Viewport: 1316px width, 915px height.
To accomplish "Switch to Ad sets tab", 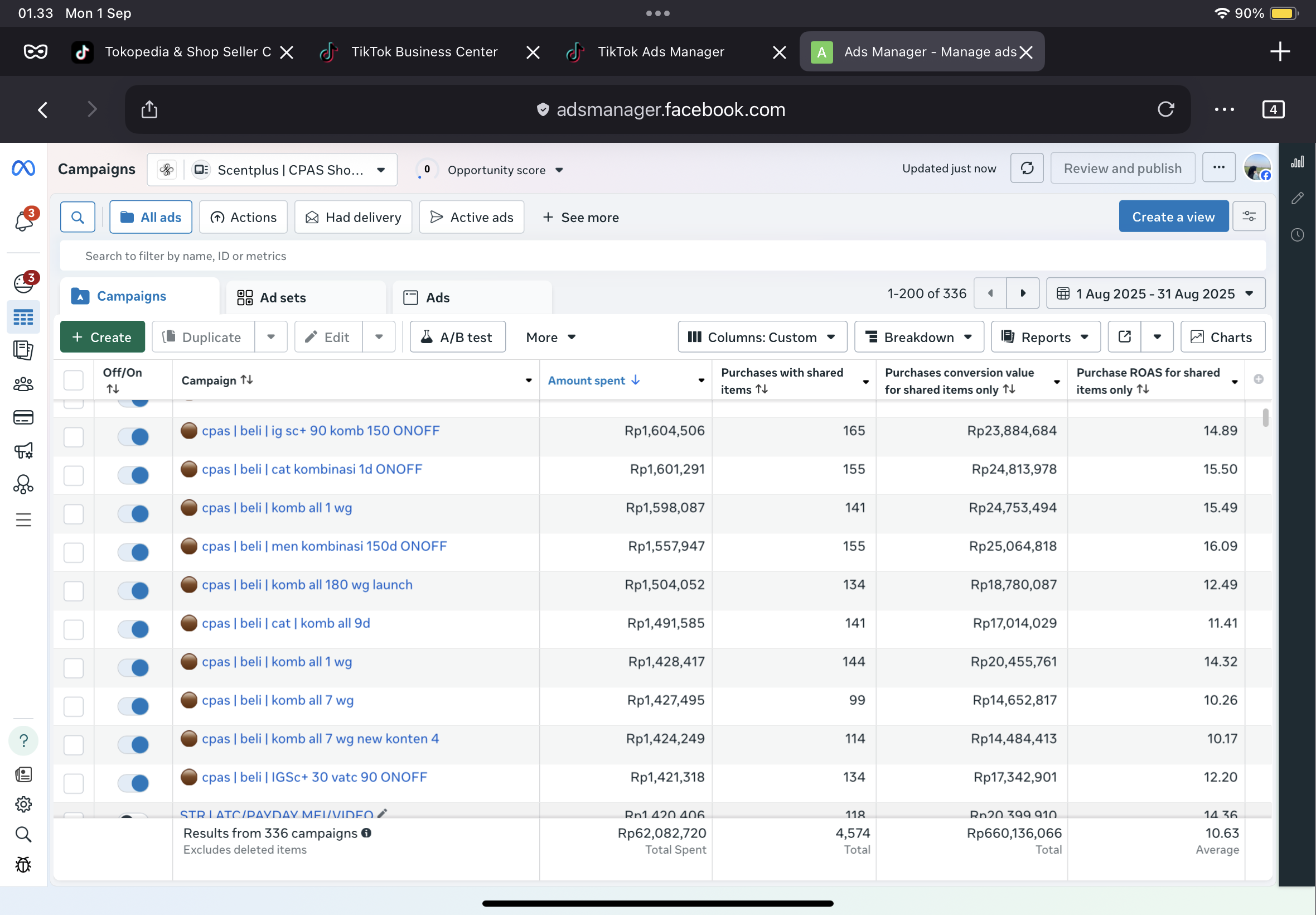I will click(283, 297).
